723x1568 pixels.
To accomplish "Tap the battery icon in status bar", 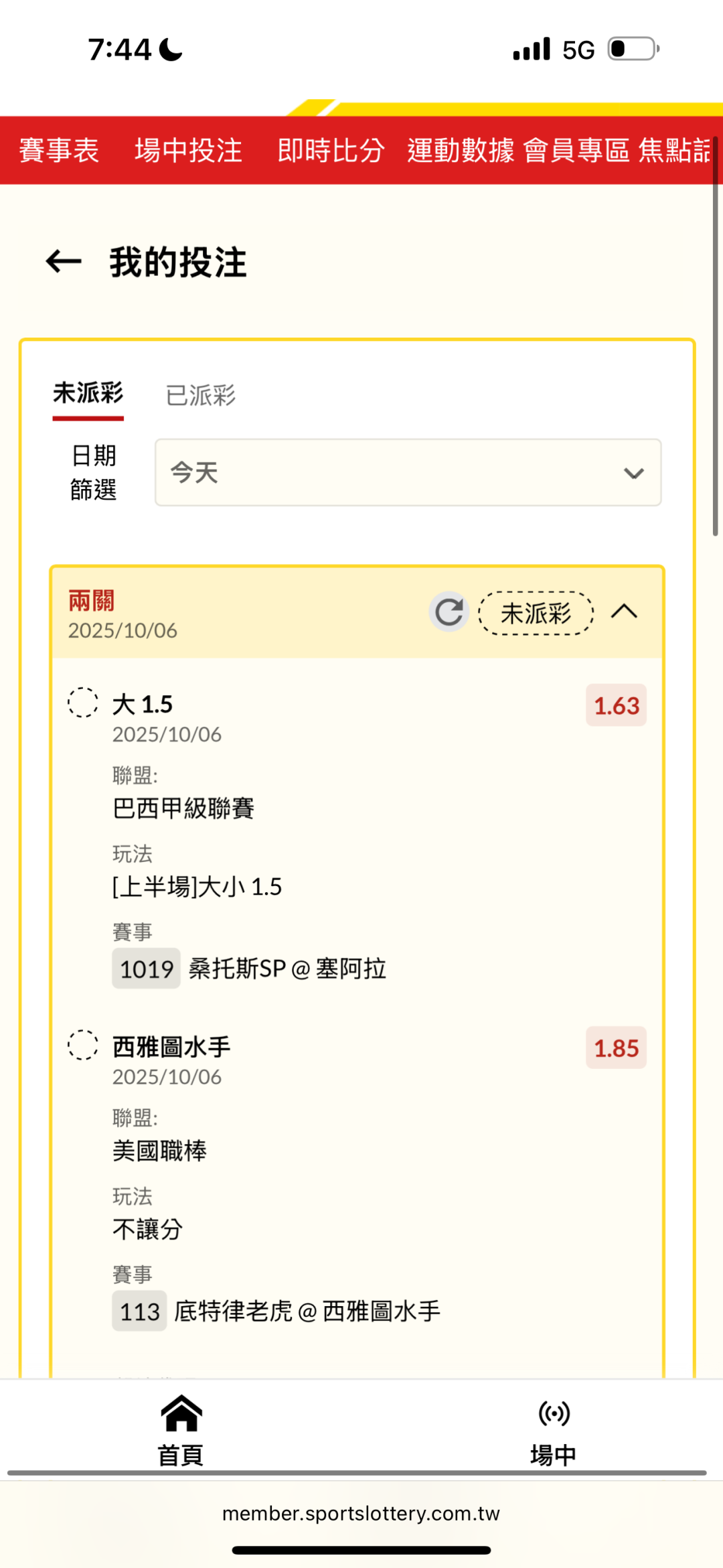I will click(x=633, y=49).
